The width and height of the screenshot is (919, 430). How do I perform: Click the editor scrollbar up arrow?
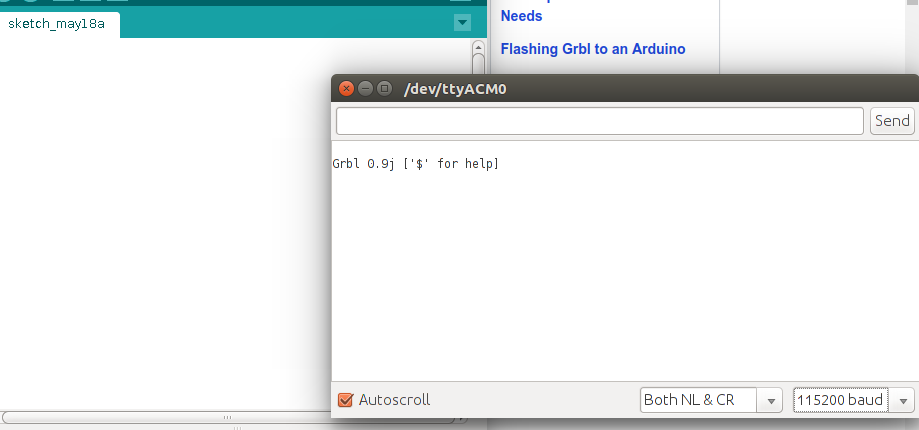point(478,47)
